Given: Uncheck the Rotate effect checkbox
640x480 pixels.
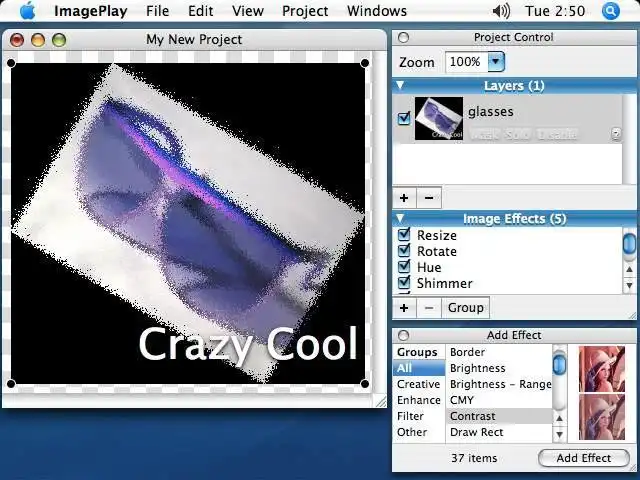Looking at the screenshot, I should pos(404,251).
